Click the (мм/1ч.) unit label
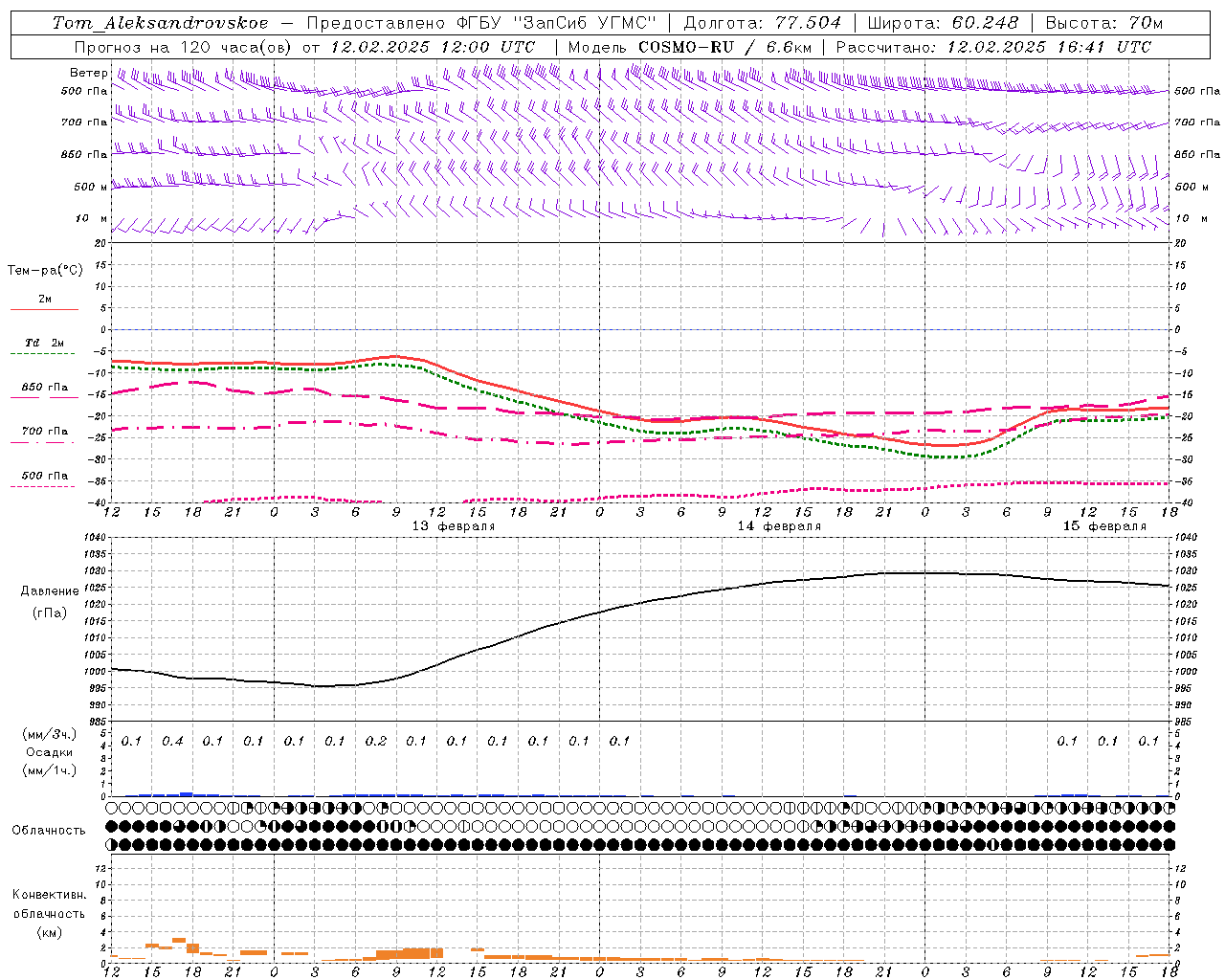 (x=50, y=770)
